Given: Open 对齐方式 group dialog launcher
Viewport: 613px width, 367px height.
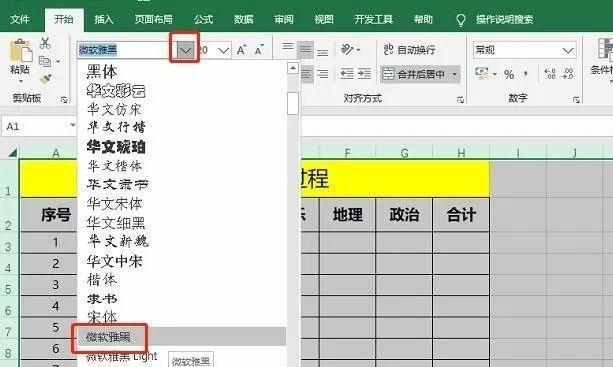Looking at the screenshot, I should (x=460, y=100).
